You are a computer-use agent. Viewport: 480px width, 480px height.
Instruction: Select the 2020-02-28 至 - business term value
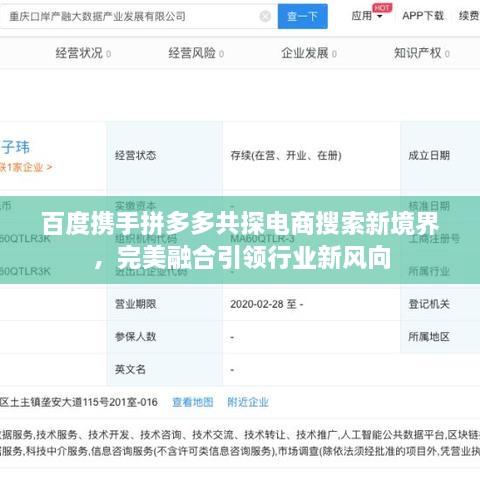tap(266, 304)
